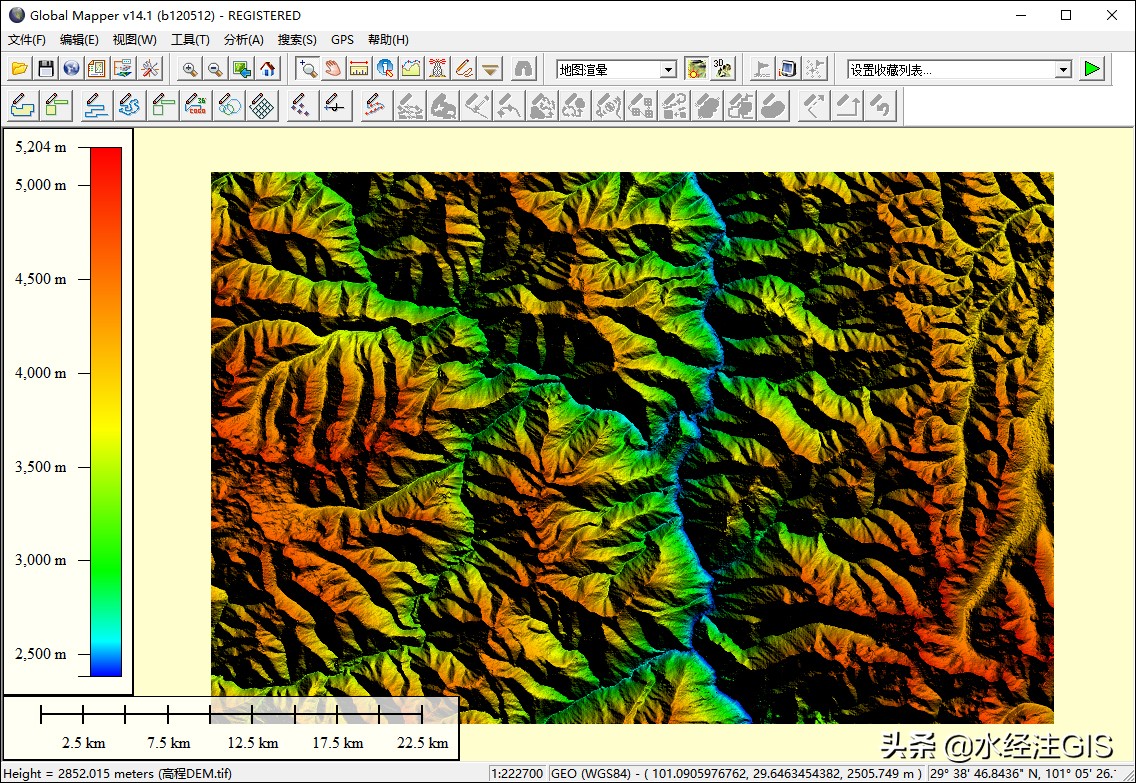
Task: Select the Zoom tool with crosshair magnifier
Action: pos(308,69)
